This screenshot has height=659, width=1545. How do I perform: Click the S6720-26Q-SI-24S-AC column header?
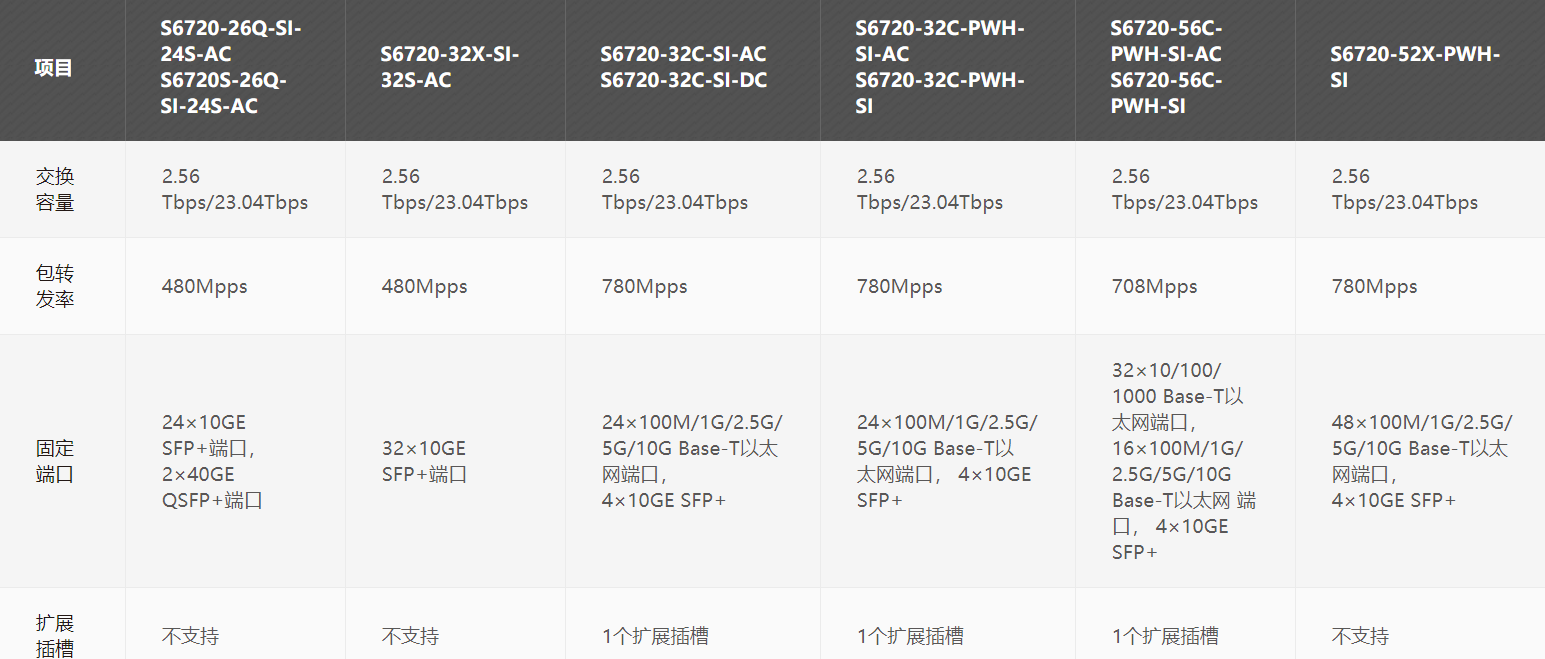(231, 68)
